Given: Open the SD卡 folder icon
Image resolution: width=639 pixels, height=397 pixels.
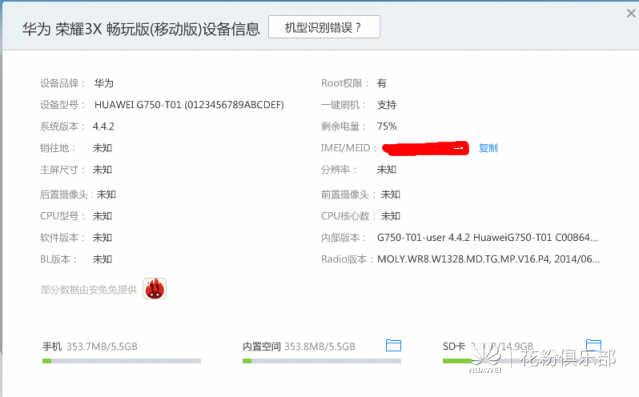Looking at the screenshot, I should 593,345.
